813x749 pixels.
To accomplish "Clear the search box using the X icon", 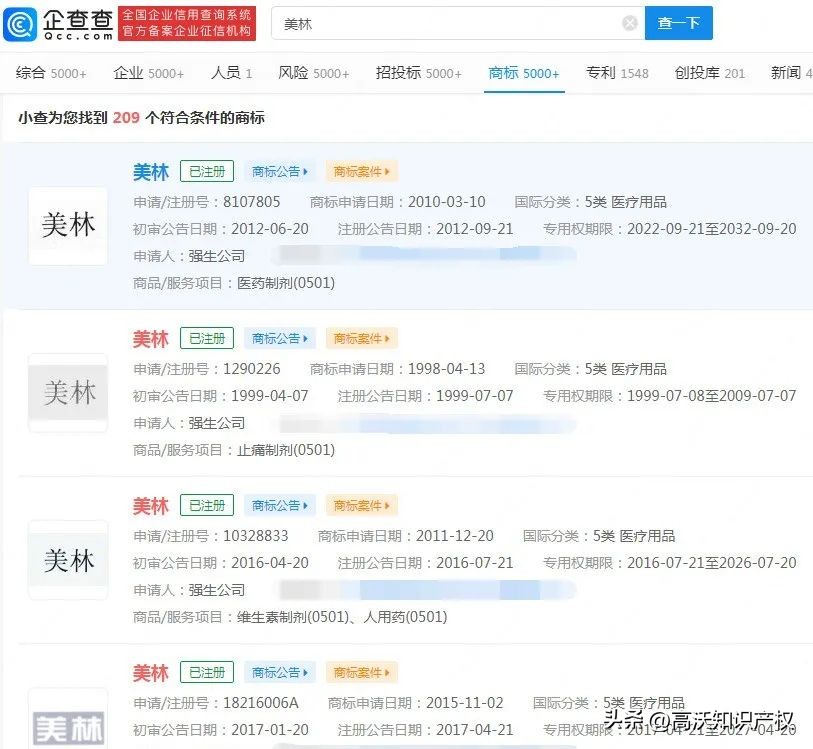I will (628, 23).
